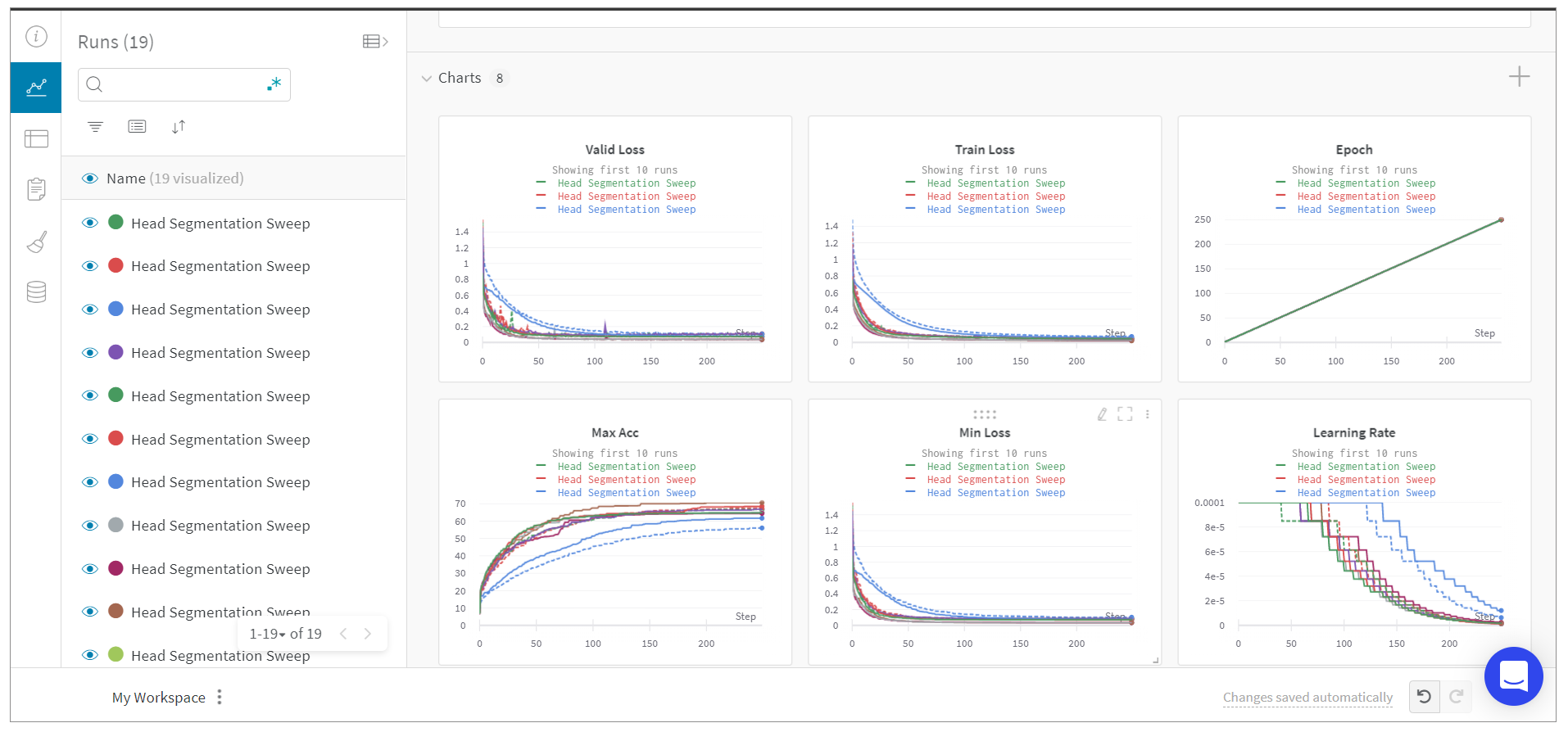Open Min Loss panel more options menu
This screenshot has width=1568, height=732.
[1147, 414]
